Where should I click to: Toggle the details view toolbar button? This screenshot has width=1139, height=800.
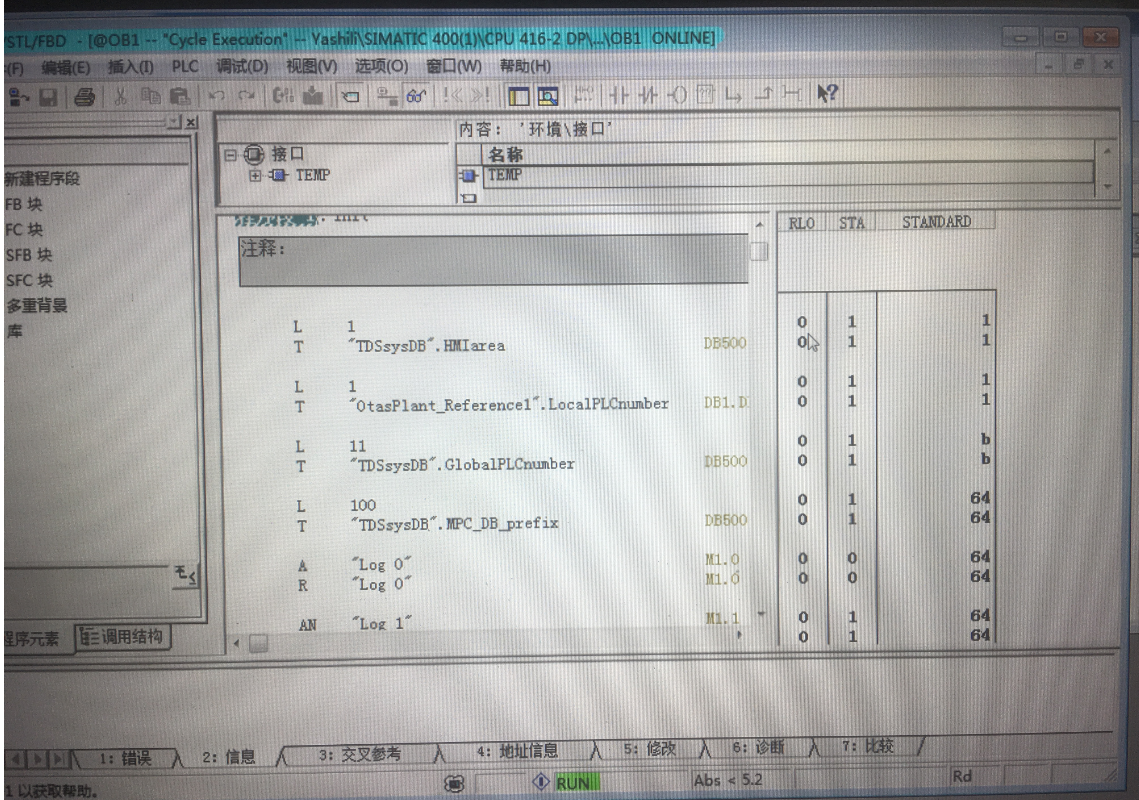point(549,97)
